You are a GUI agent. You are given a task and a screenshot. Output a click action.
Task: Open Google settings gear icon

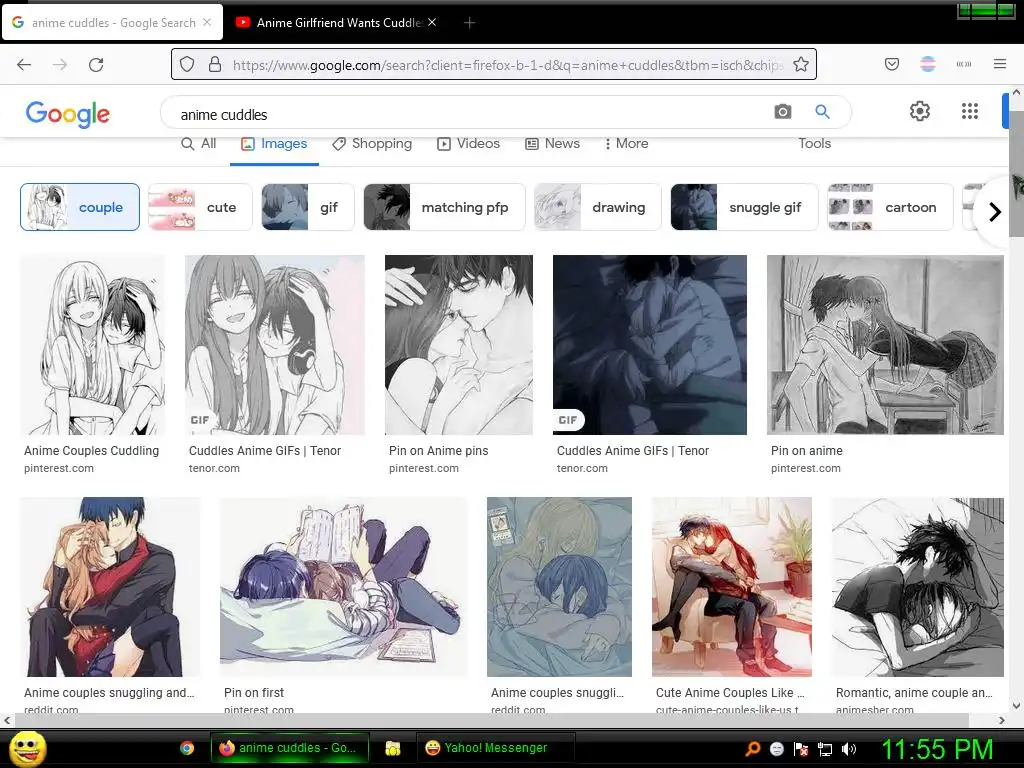point(920,111)
